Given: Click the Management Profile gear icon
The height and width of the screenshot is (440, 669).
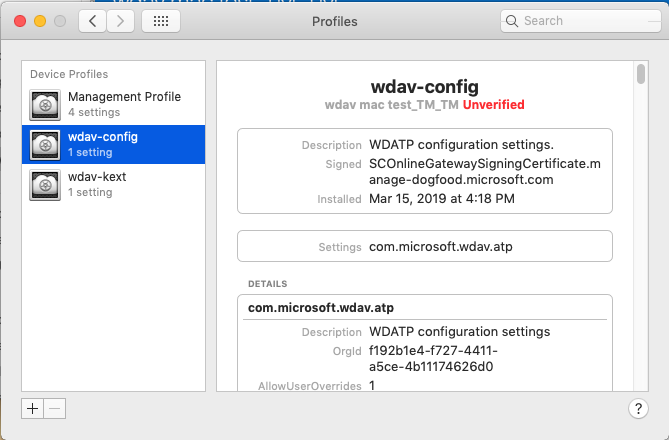Looking at the screenshot, I should coord(45,105).
